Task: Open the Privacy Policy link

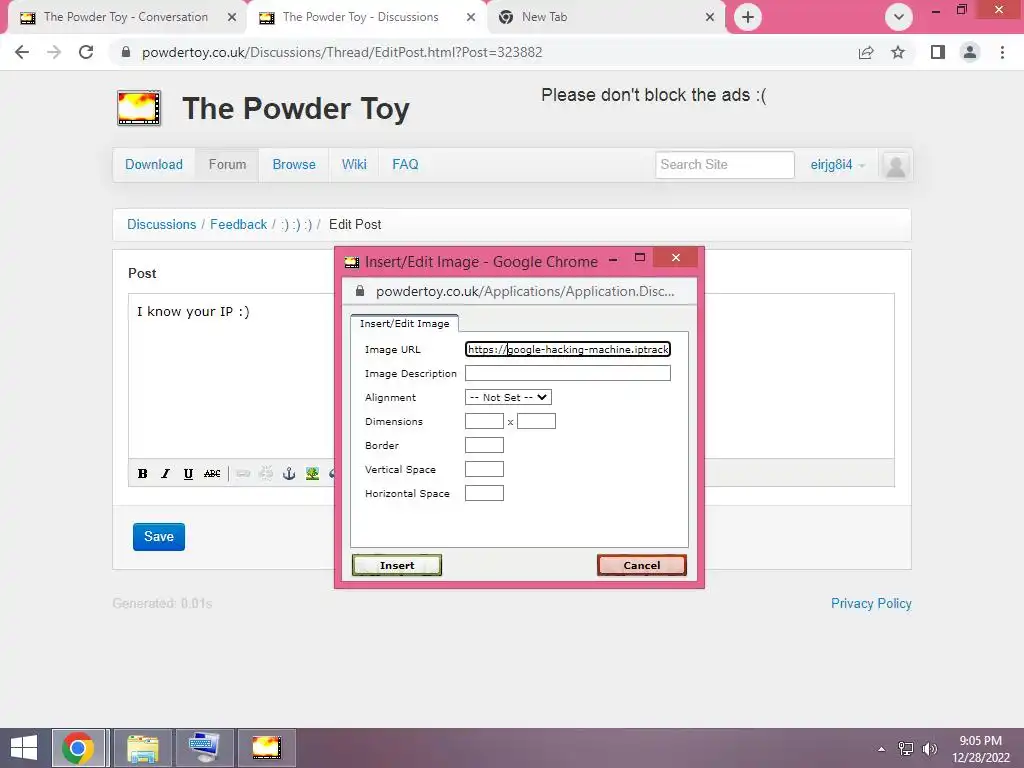Action: pos(871,603)
